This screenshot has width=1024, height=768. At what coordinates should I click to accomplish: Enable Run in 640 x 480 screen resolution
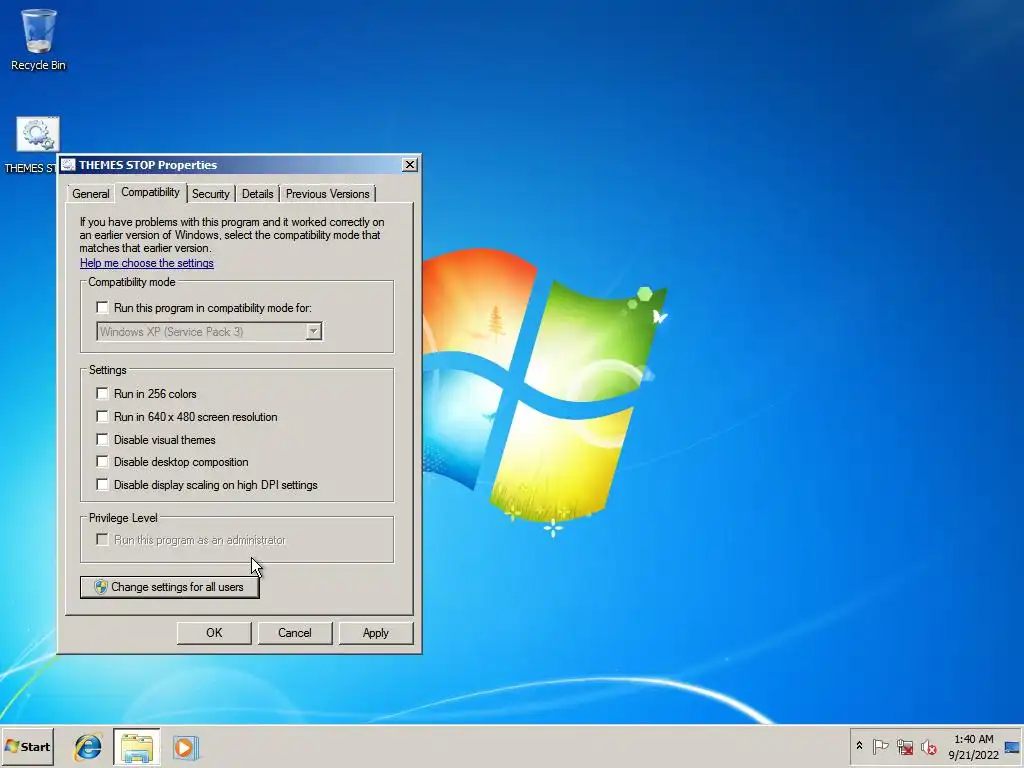tap(103, 417)
